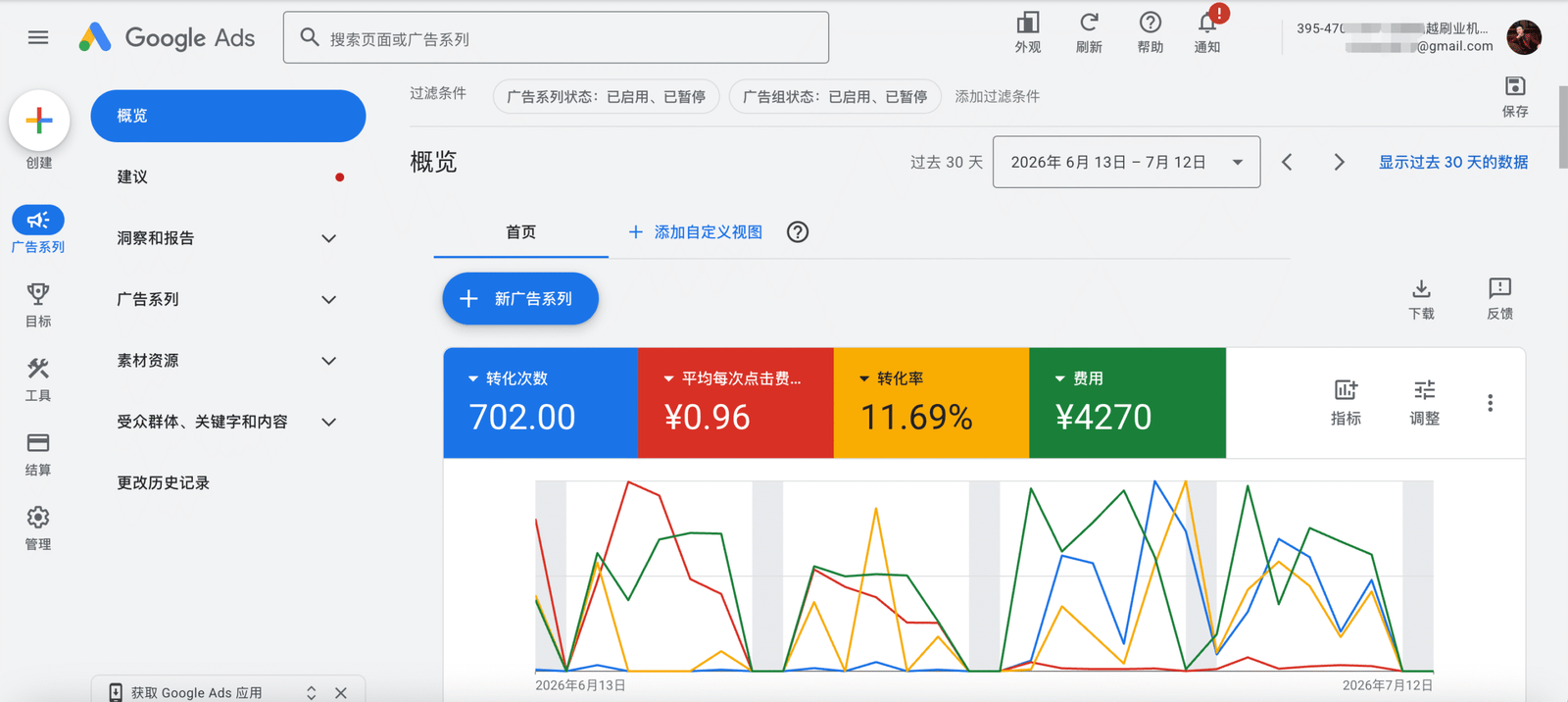1568x702 pixels.
Task: Click the 2026年6月13日 chart axis label
Action: point(580,685)
